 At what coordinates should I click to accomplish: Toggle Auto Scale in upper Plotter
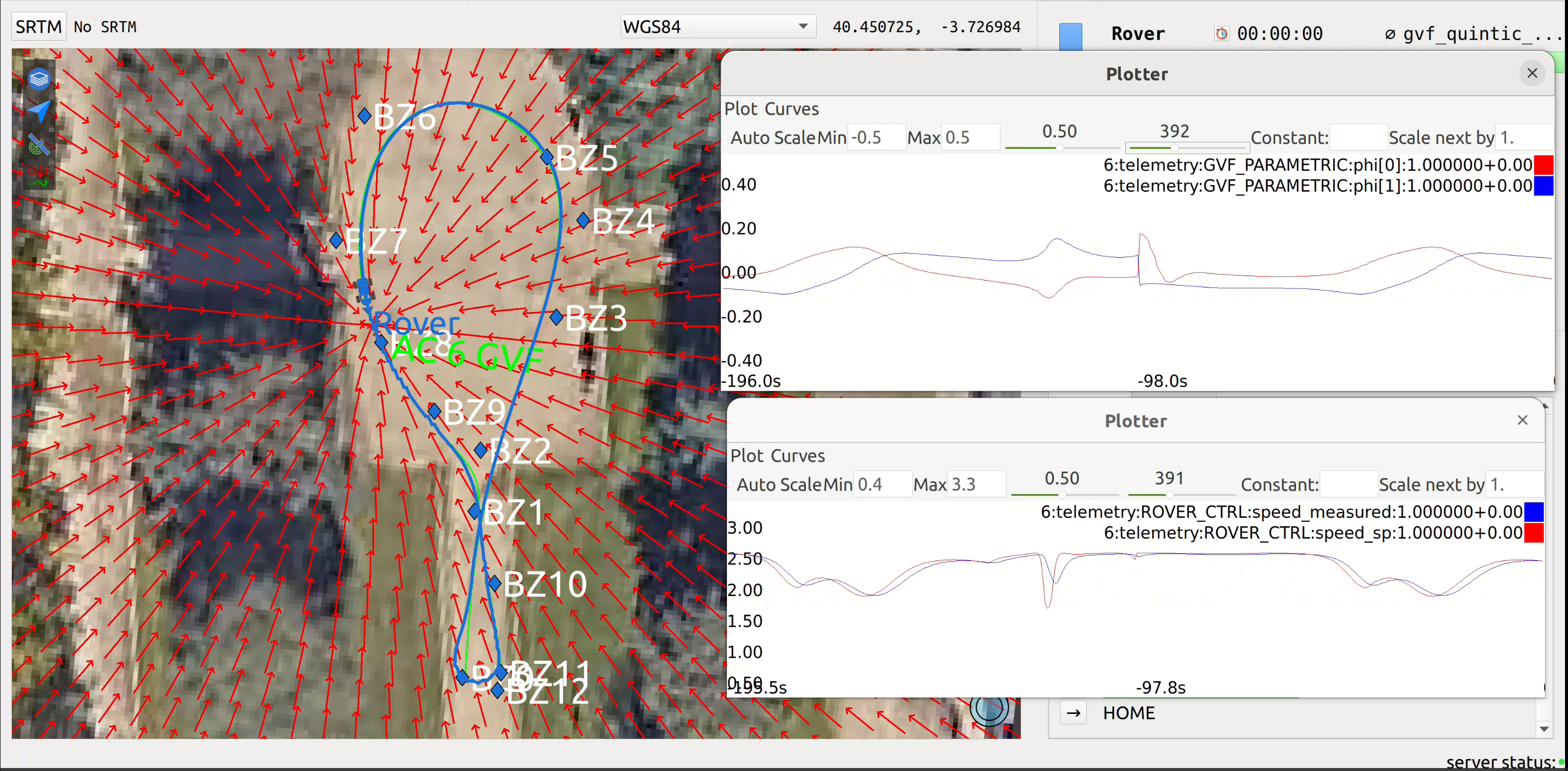coord(726,138)
